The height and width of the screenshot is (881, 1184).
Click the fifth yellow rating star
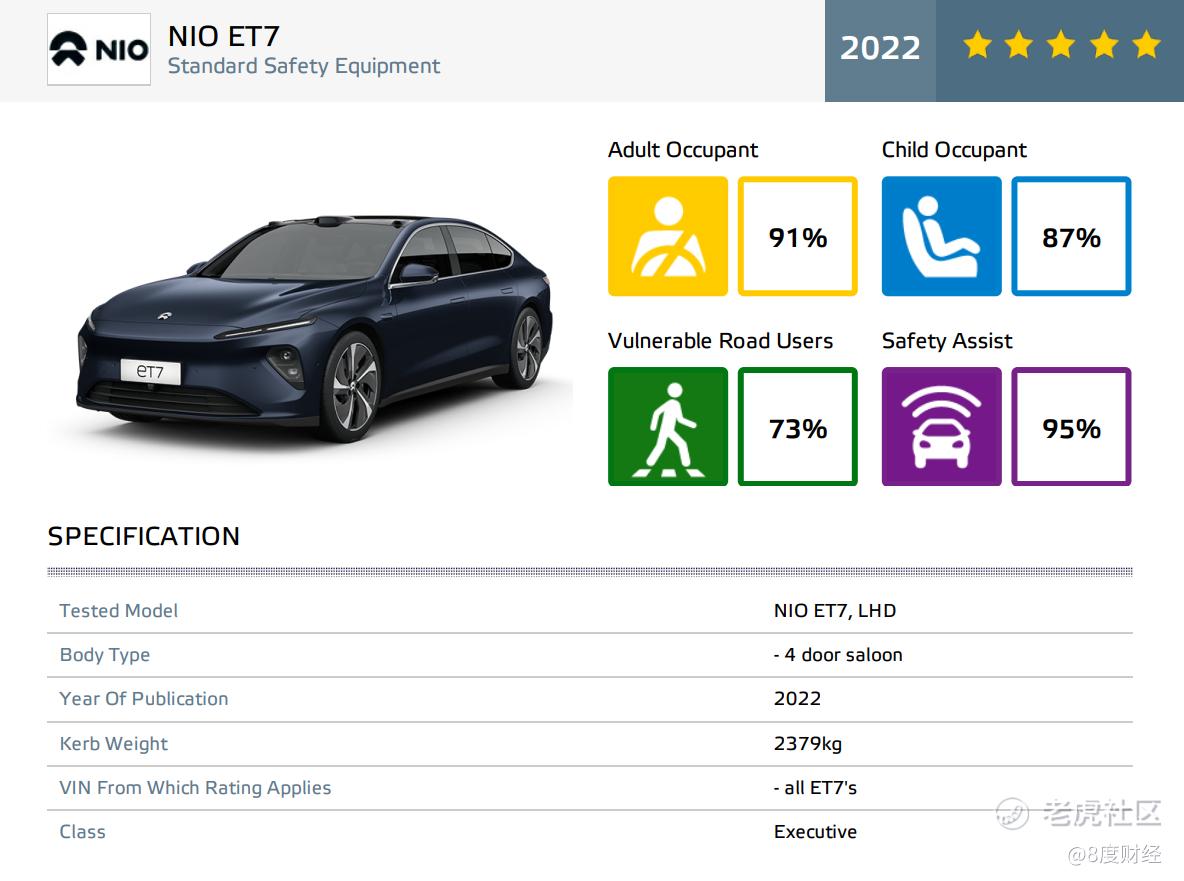[1146, 45]
